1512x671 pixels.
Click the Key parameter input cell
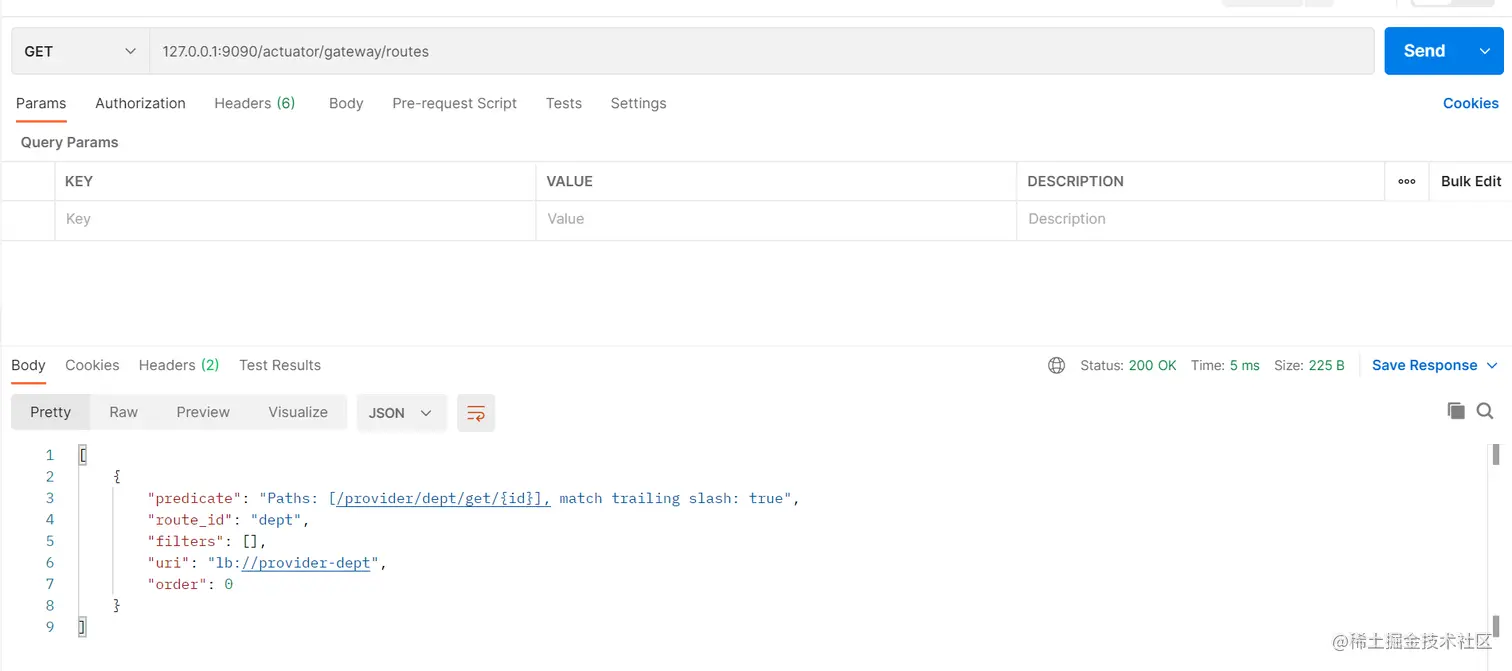[x=295, y=219]
